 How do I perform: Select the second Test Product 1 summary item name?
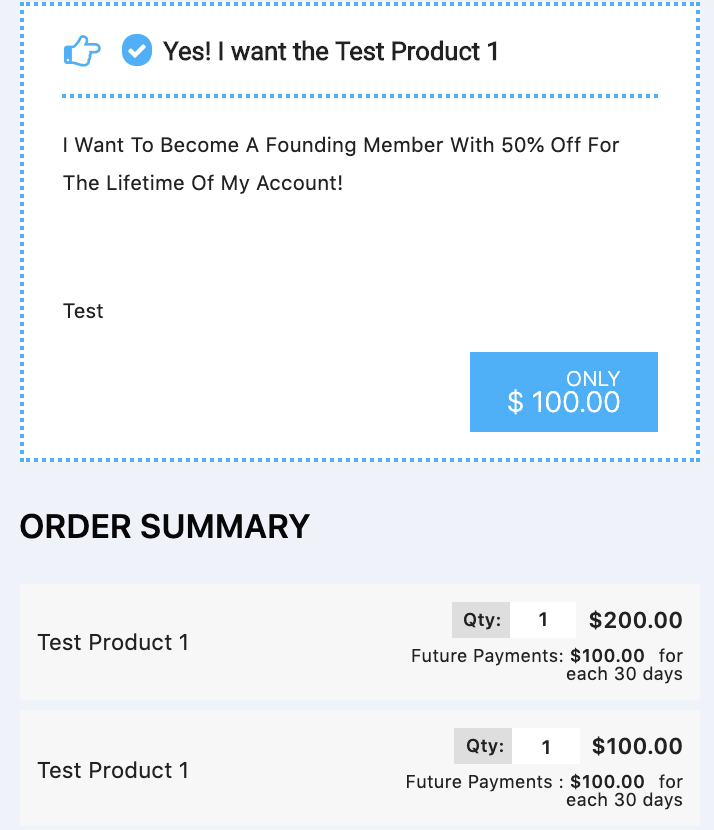tap(113, 770)
